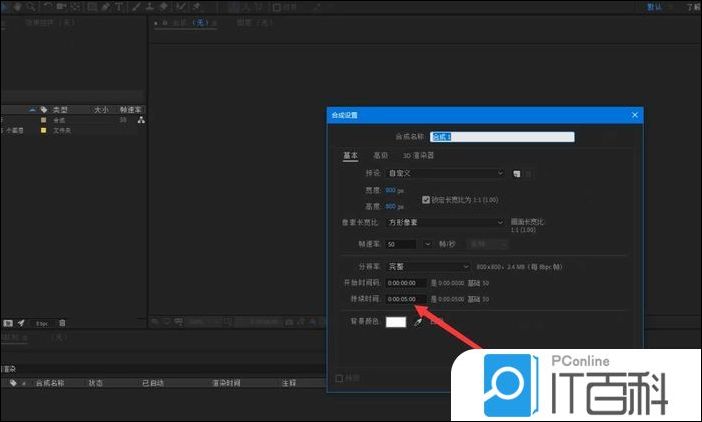Select the Type (T) tool in toolbar
Screen dimensions: 702x422
120,6
